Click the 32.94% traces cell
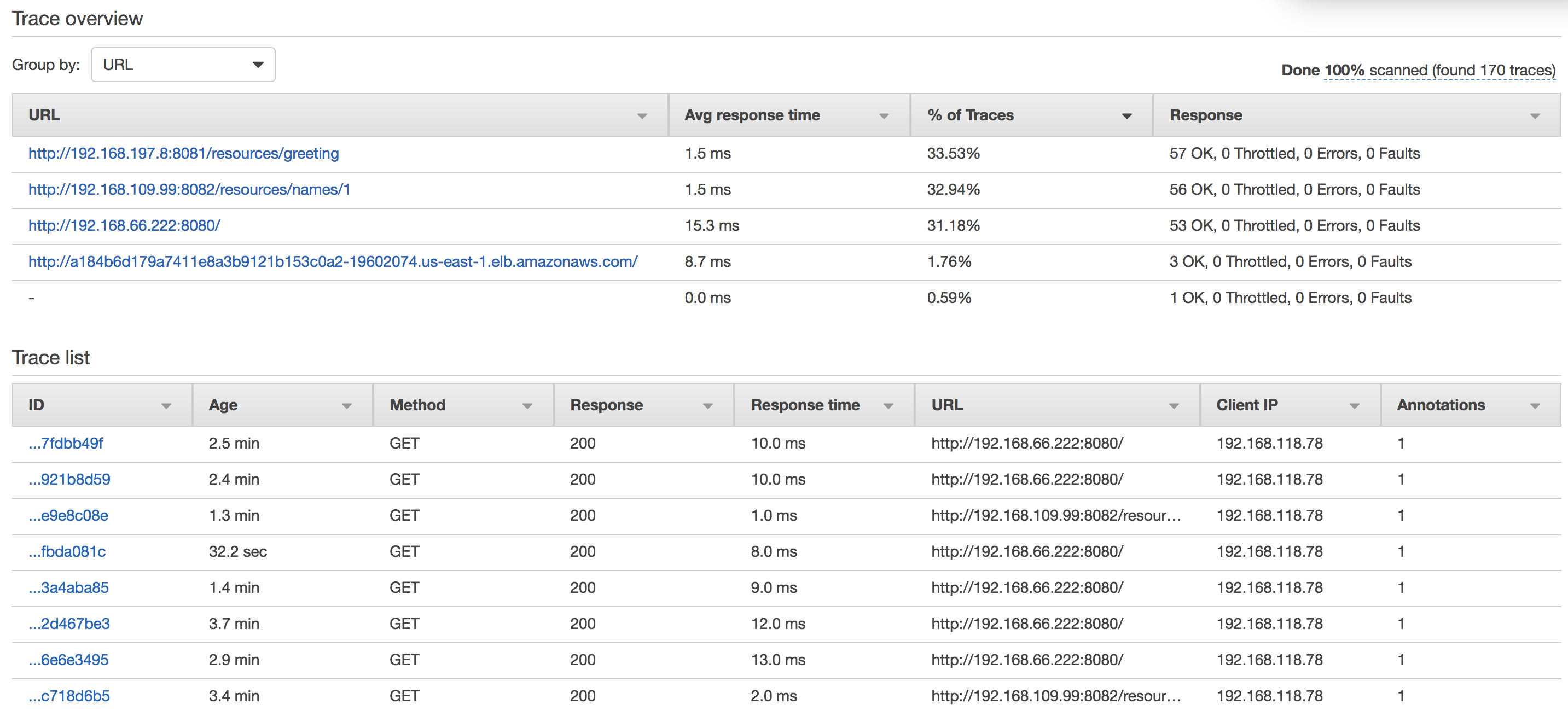Screen dimensions: 1568x710 coord(953,189)
